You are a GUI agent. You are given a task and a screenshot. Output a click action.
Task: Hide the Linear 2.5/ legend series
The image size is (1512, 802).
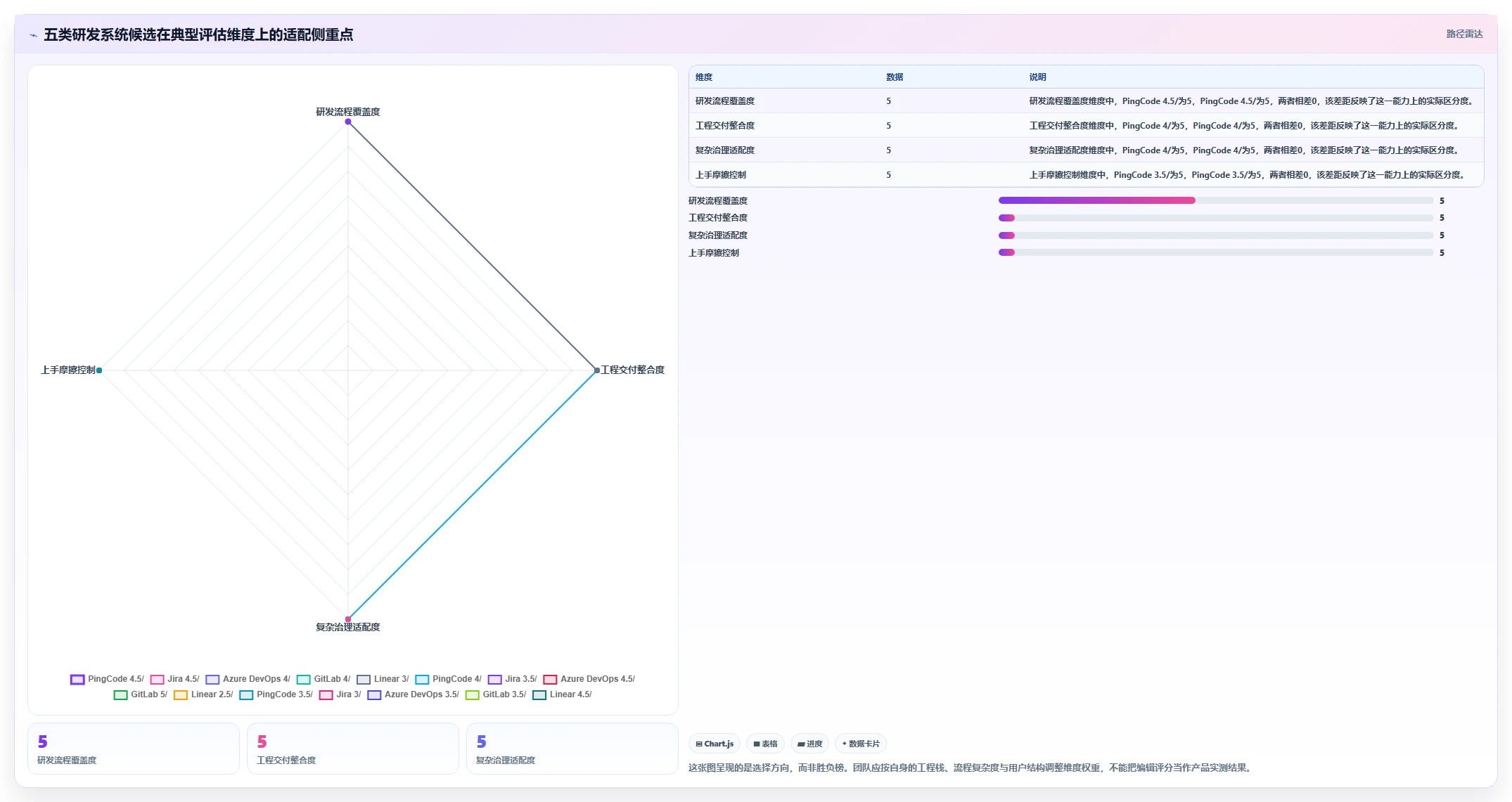(203, 694)
